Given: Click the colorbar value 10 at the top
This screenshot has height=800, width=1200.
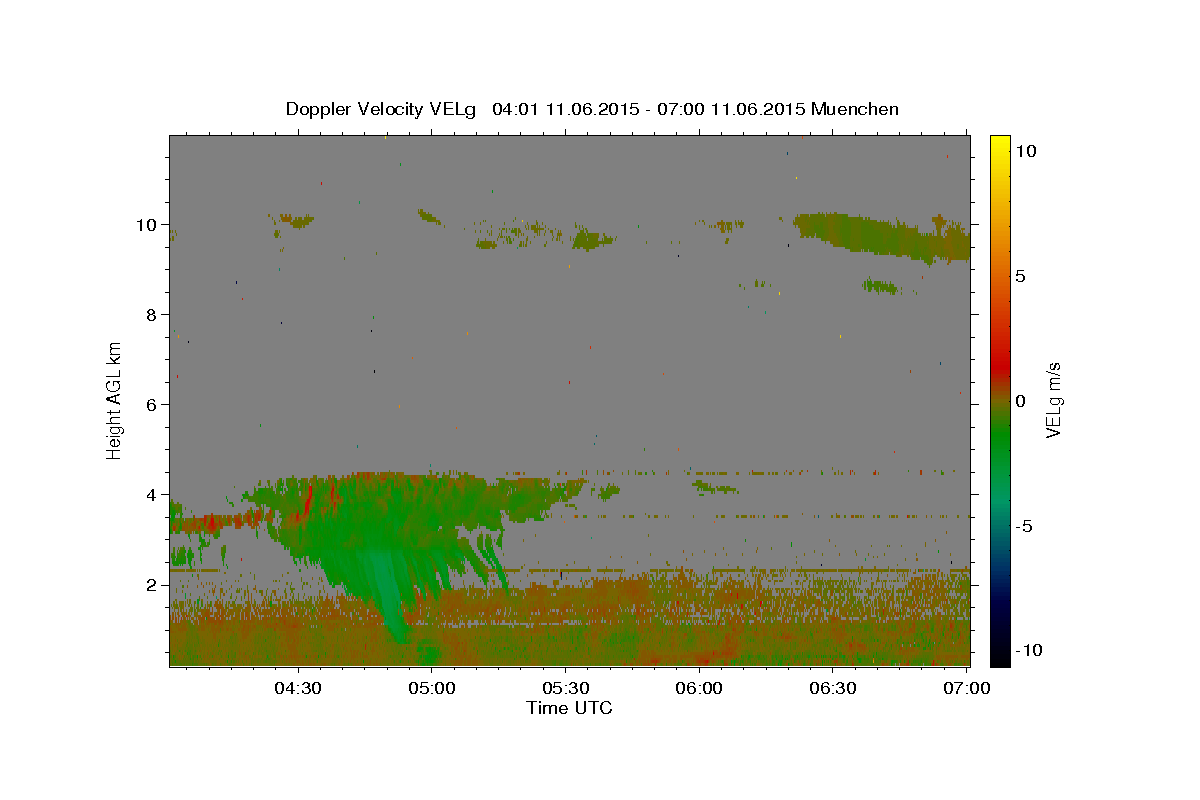Looking at the screenshot, I should [1025, 150].
